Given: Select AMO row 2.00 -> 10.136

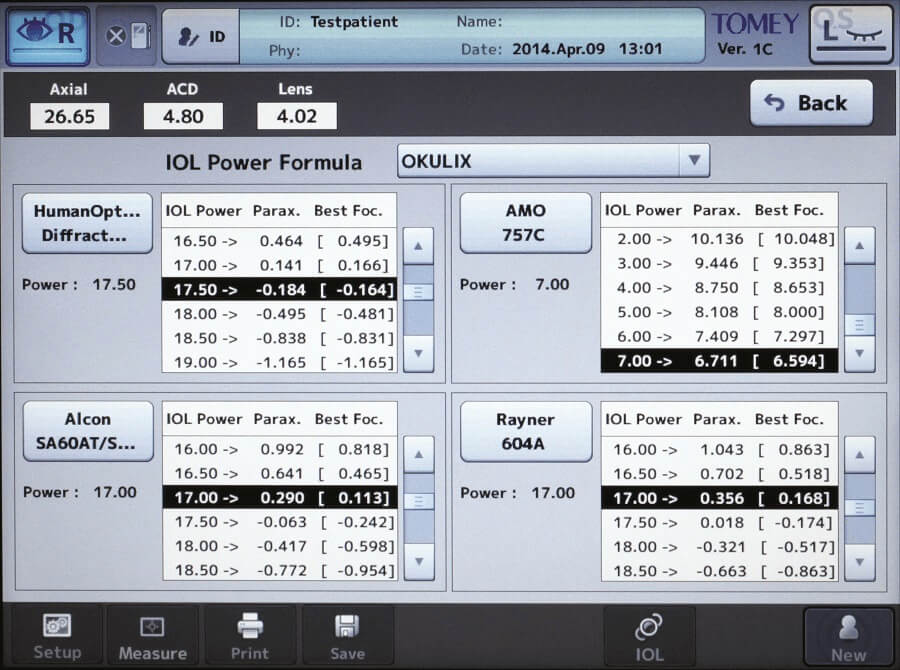Looking at the screenshot, I should pos(719,239).
